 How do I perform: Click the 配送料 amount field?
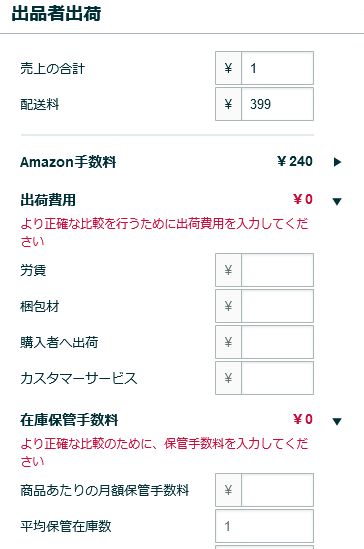277,104
